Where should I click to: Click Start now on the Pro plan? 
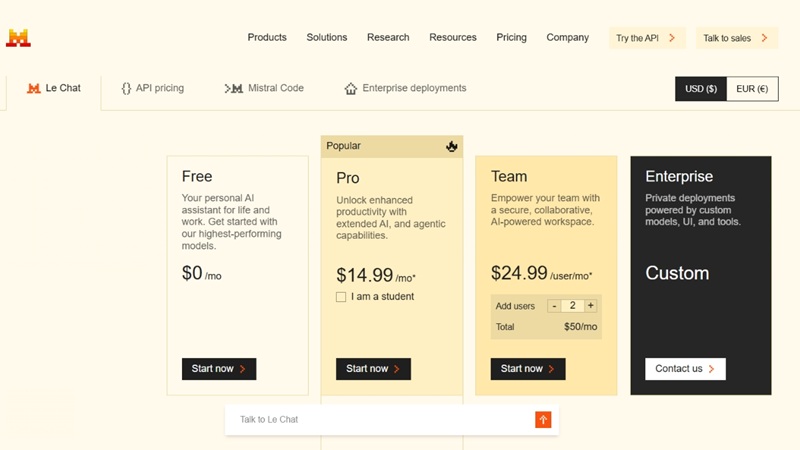pyautogui.click(x=373, y=369)
